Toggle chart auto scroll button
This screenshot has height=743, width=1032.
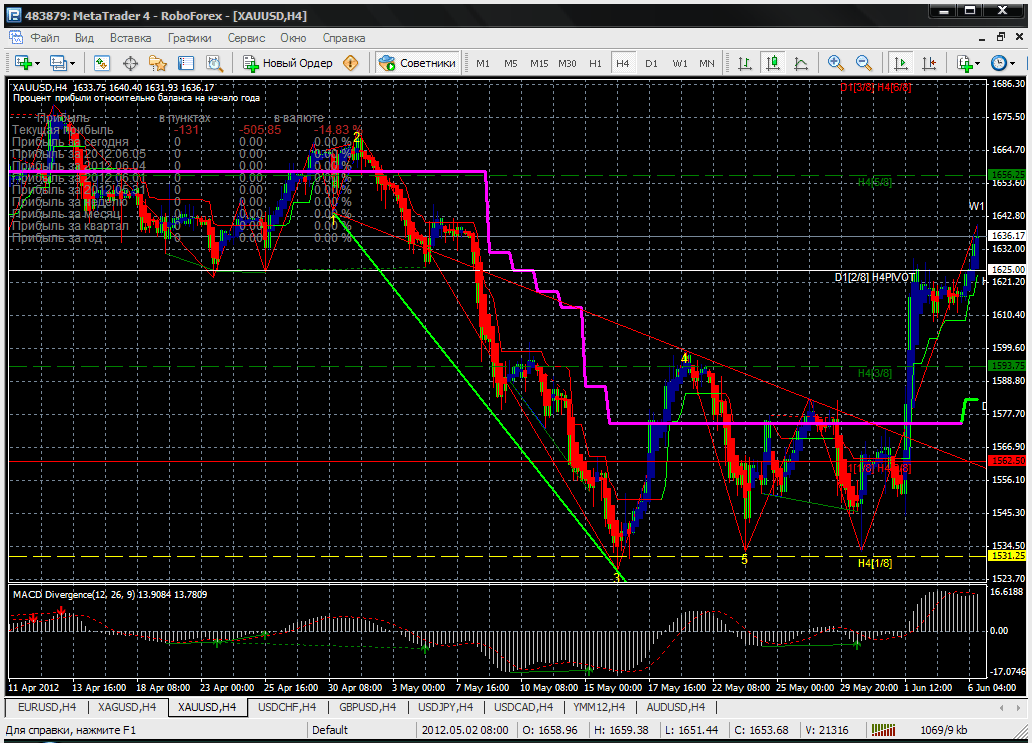click(901, 63)
